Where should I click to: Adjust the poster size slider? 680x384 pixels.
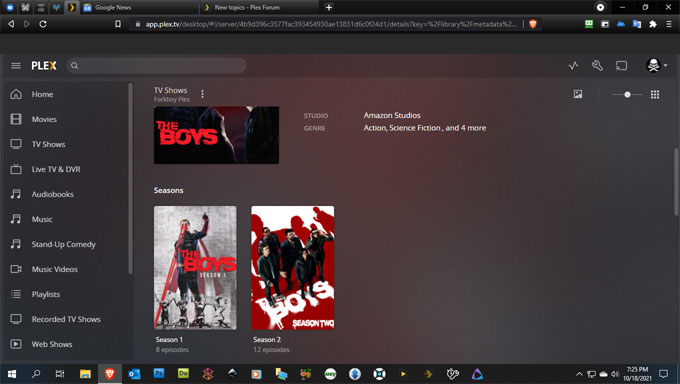[x=627, y=94]
